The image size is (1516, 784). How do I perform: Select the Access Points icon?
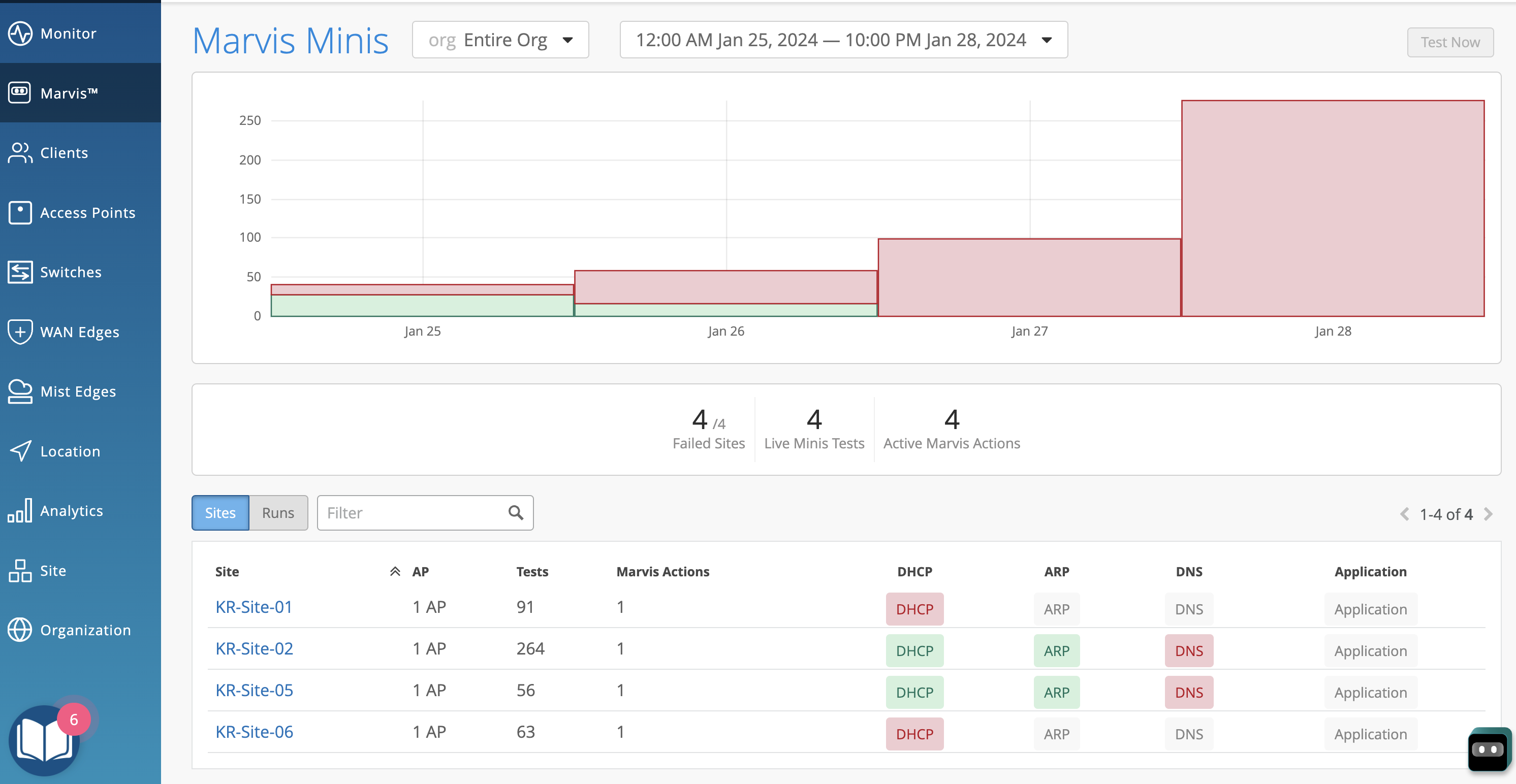pos(20,212)
